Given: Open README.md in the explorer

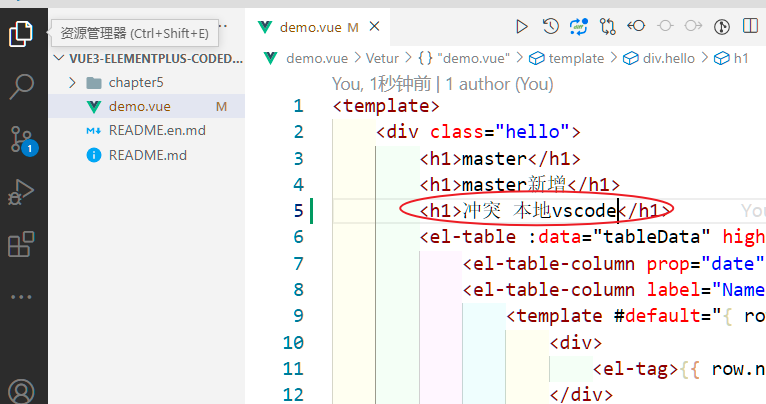Looking at the screenshot, I should [147, 155].
